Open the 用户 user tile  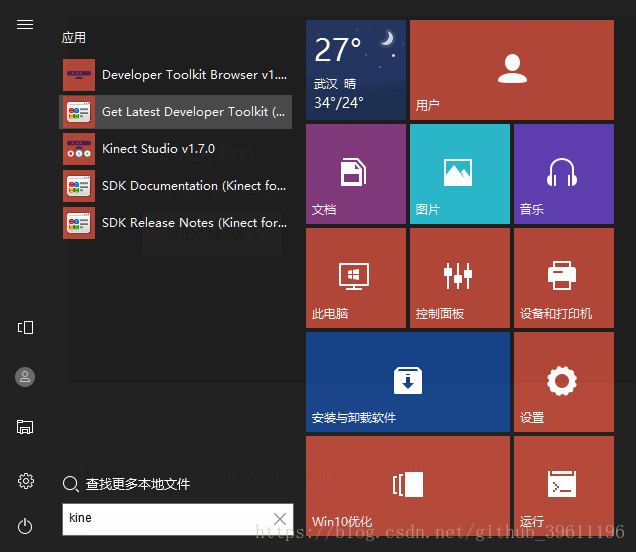click(512, 70)
